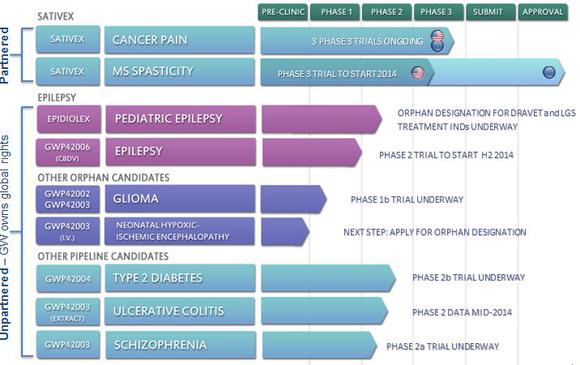Viewport: 580px width, 365px height.
Task: Select the APPROVAL header
Action: coord(543,12)
